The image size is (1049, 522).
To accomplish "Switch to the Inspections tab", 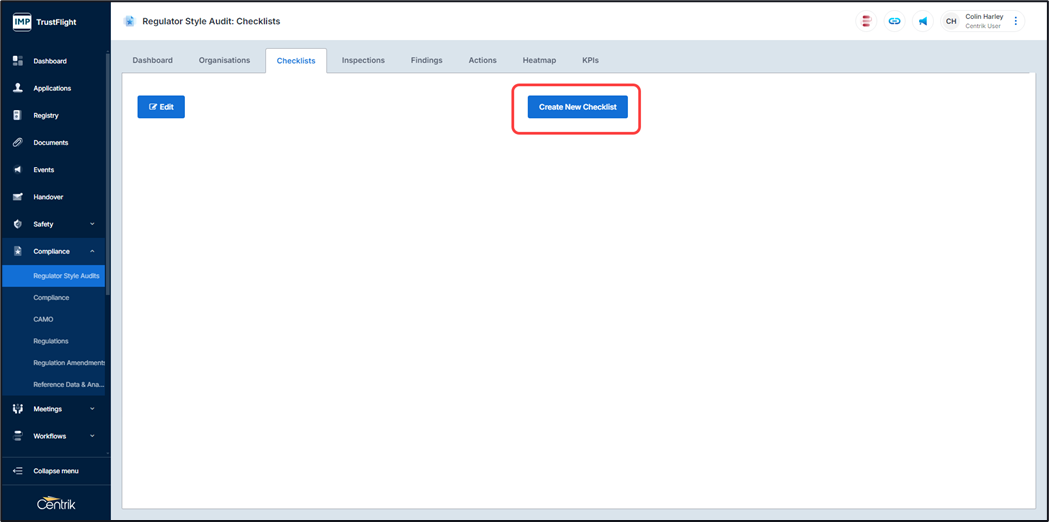I will (x=363, y=61).
